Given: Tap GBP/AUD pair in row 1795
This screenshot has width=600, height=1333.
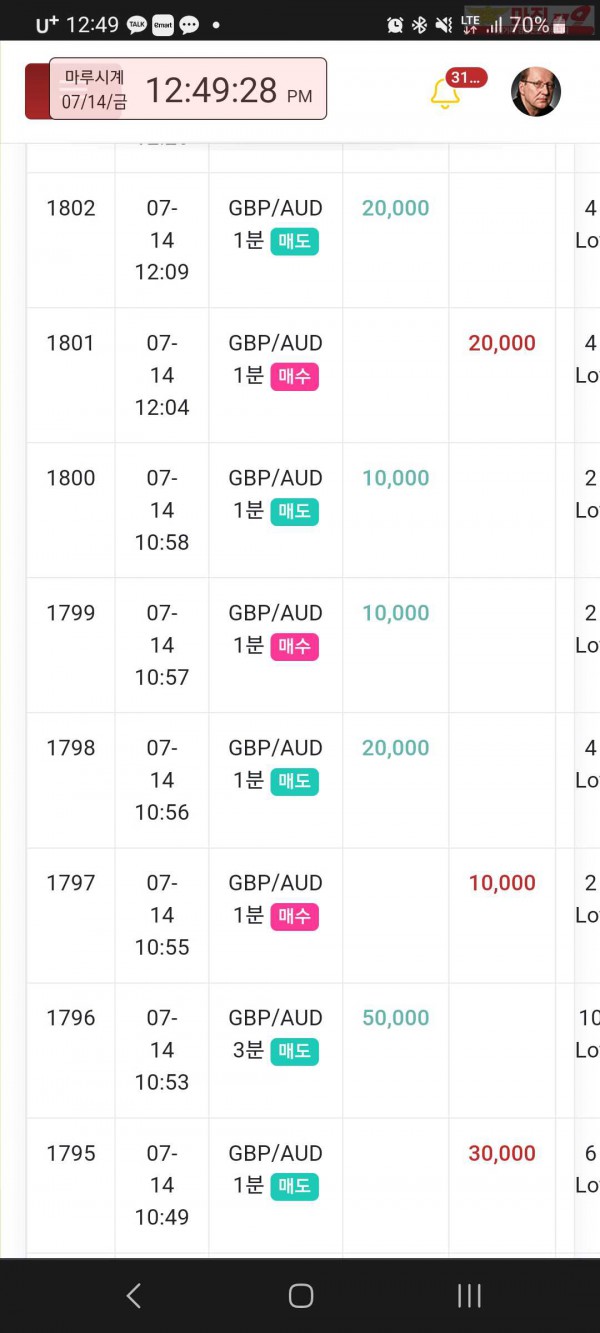Looking at the screenshot, I should (275, 1153).
